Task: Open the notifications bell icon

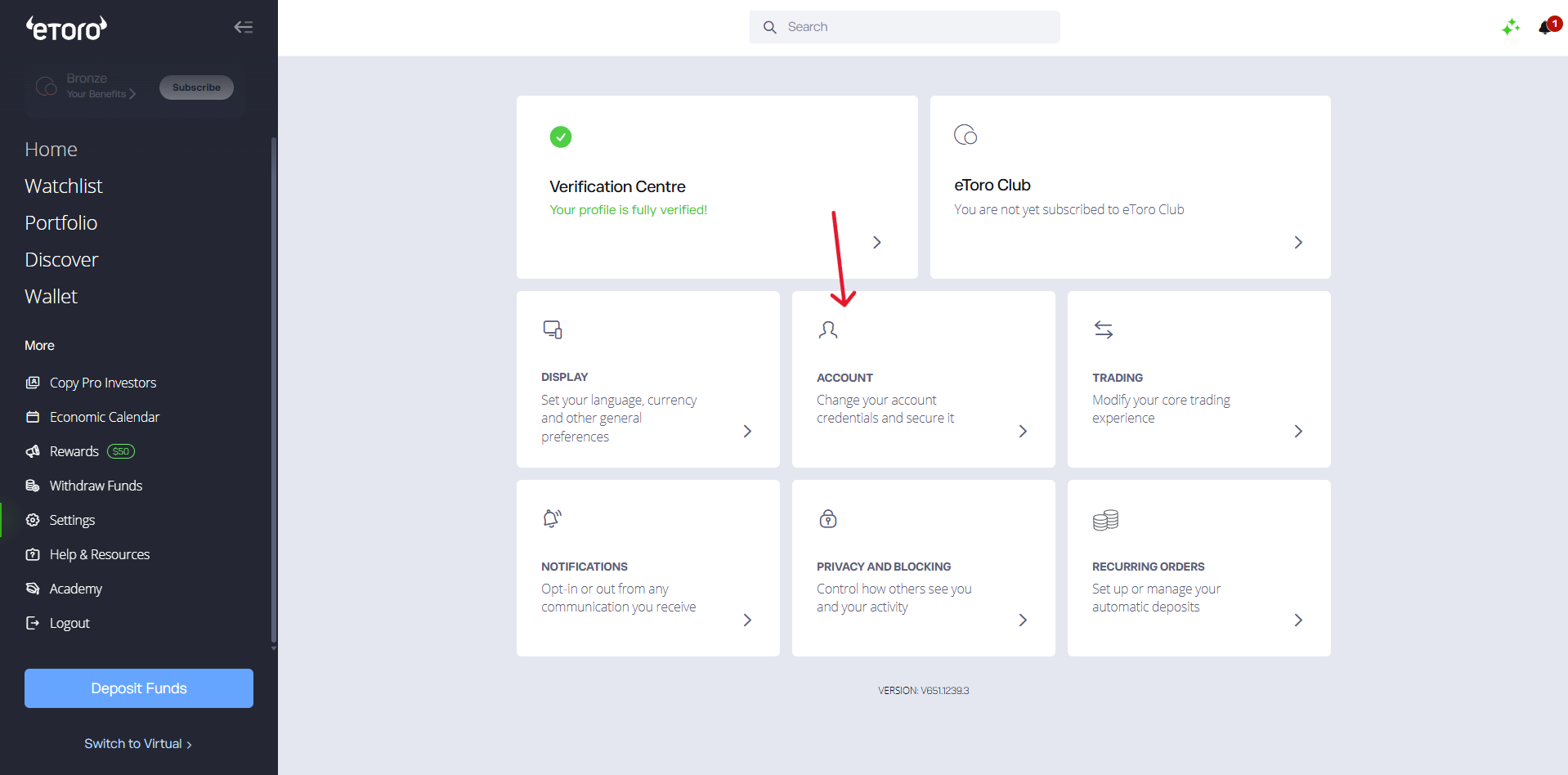Action: (x=1545, y=27)
